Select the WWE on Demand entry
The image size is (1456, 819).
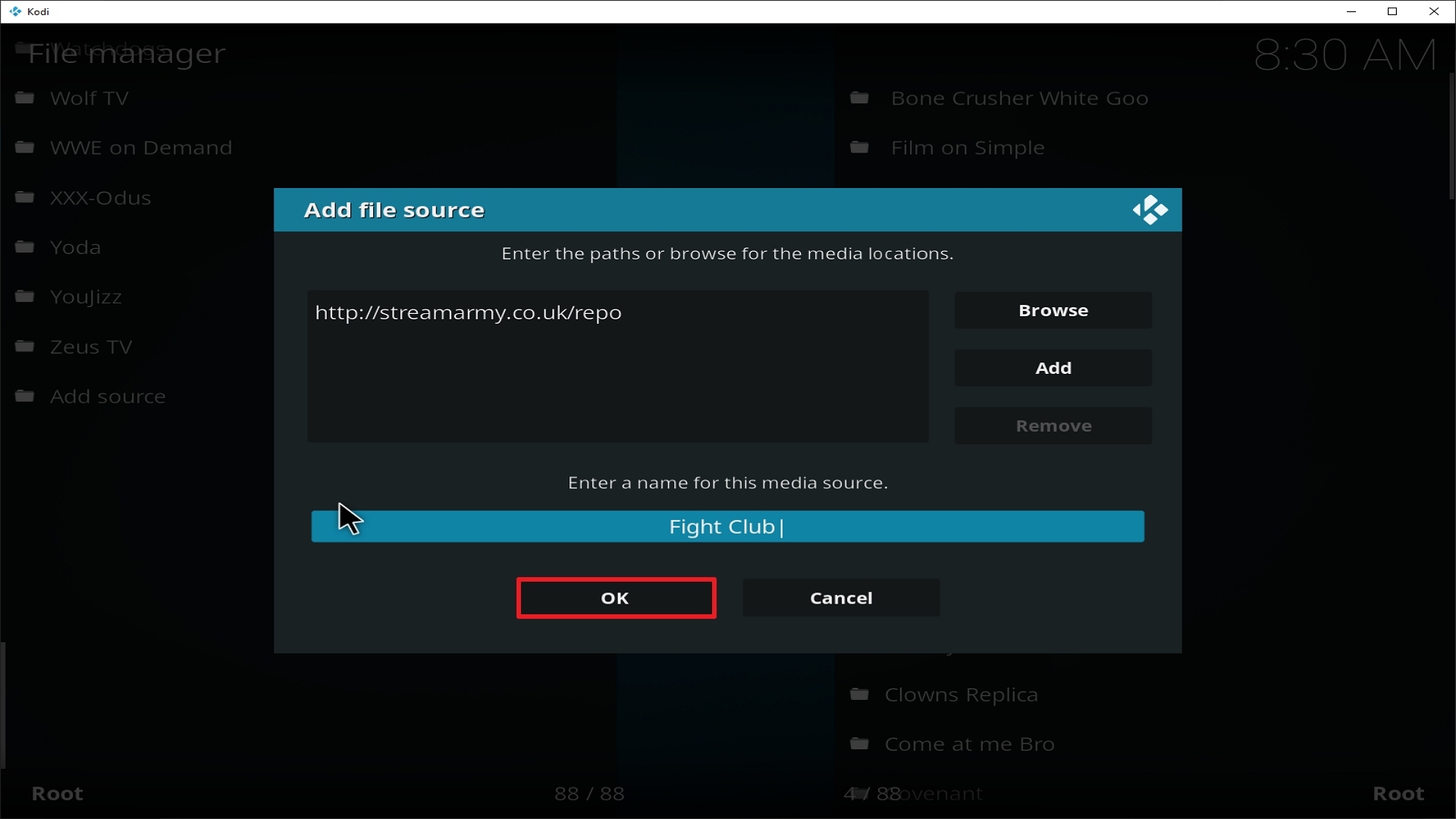[141, 148]
